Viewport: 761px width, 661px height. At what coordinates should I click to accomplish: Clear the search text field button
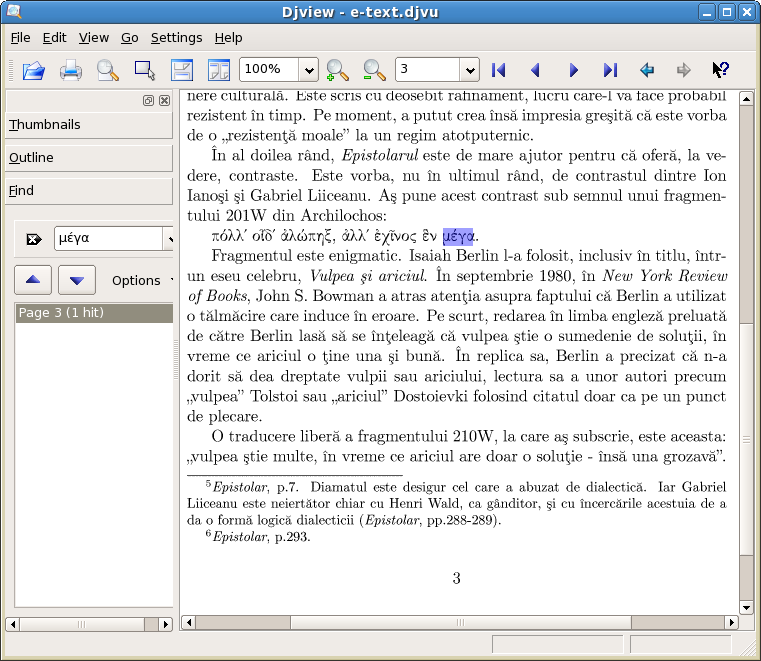coord(33,239)
